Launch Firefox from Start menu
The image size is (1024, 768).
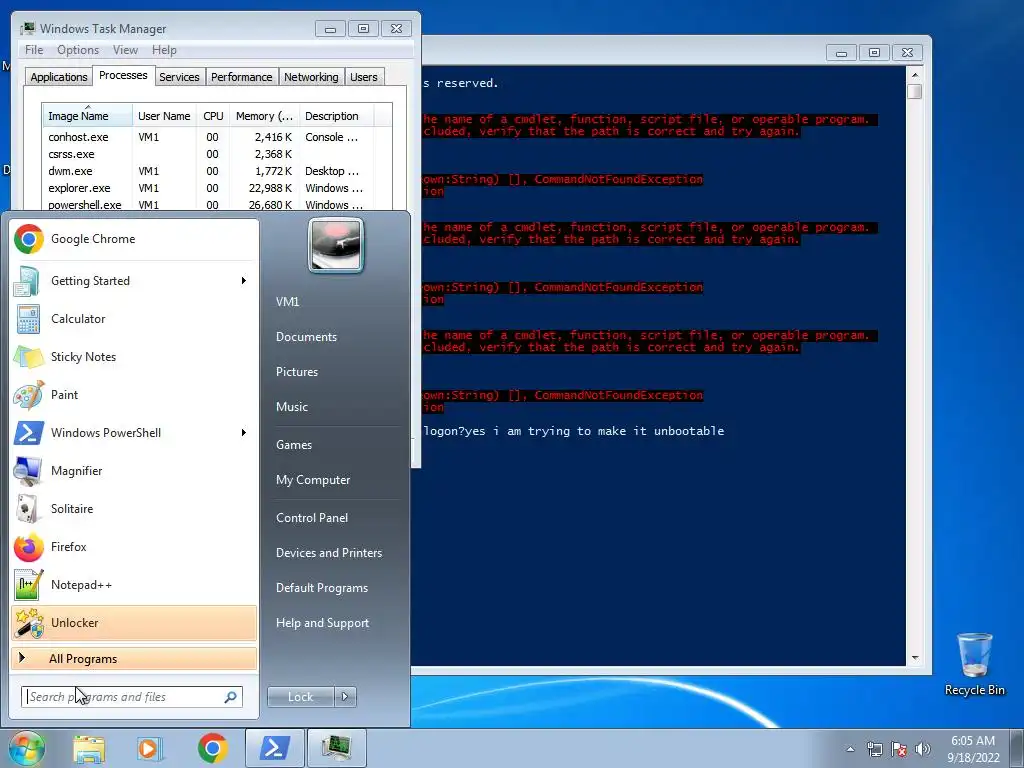coord(134,547)
